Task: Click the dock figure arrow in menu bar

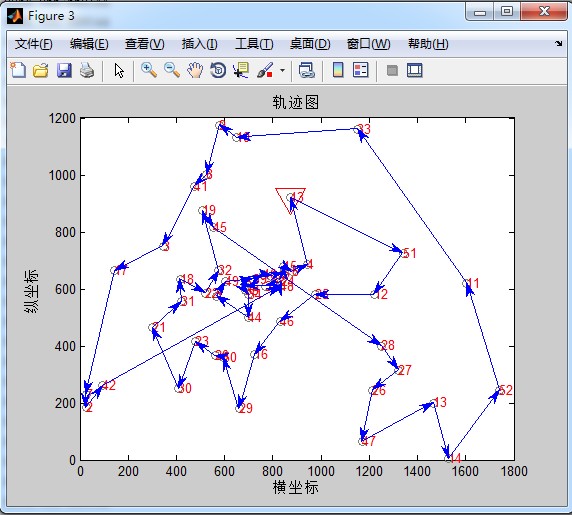Action: pos(559,44)
